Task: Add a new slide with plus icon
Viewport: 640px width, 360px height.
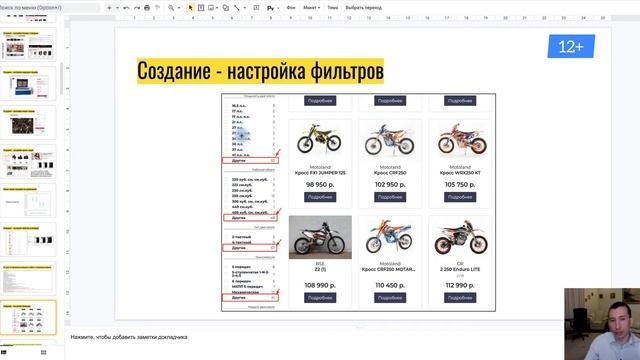Action: [x=109, y=8]
